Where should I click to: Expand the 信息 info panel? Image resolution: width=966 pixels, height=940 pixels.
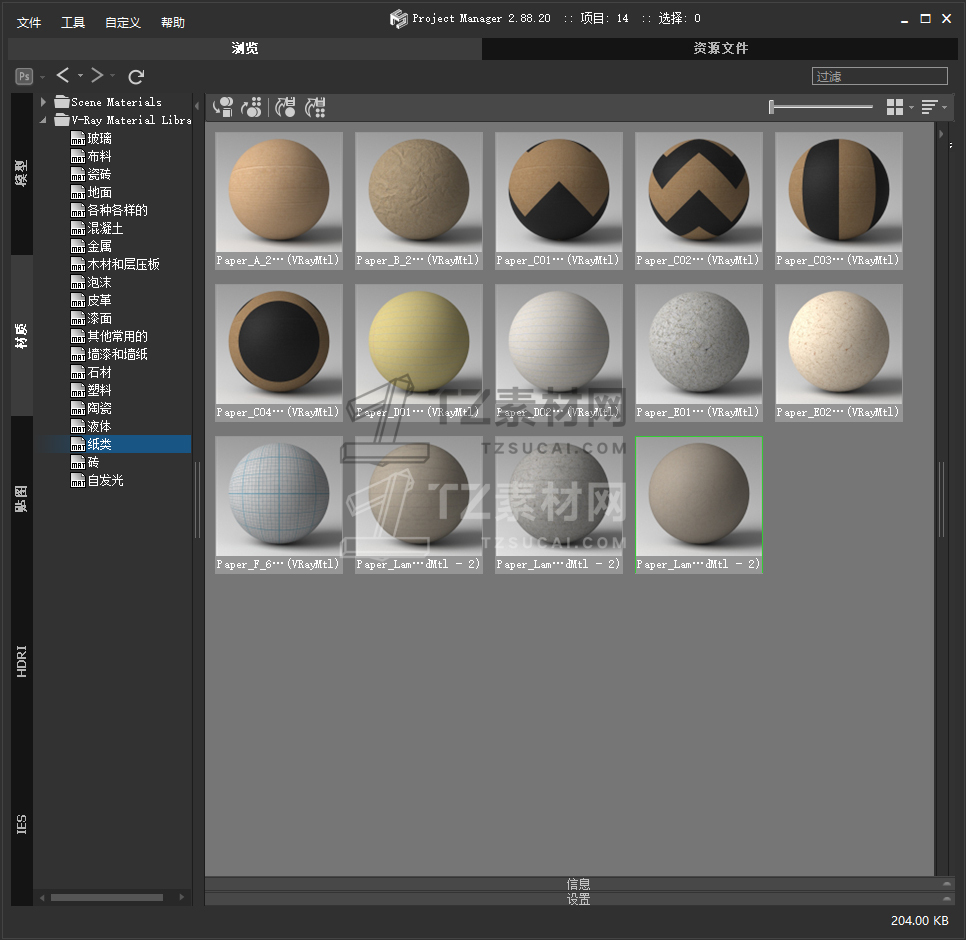(x=578, y=884)
